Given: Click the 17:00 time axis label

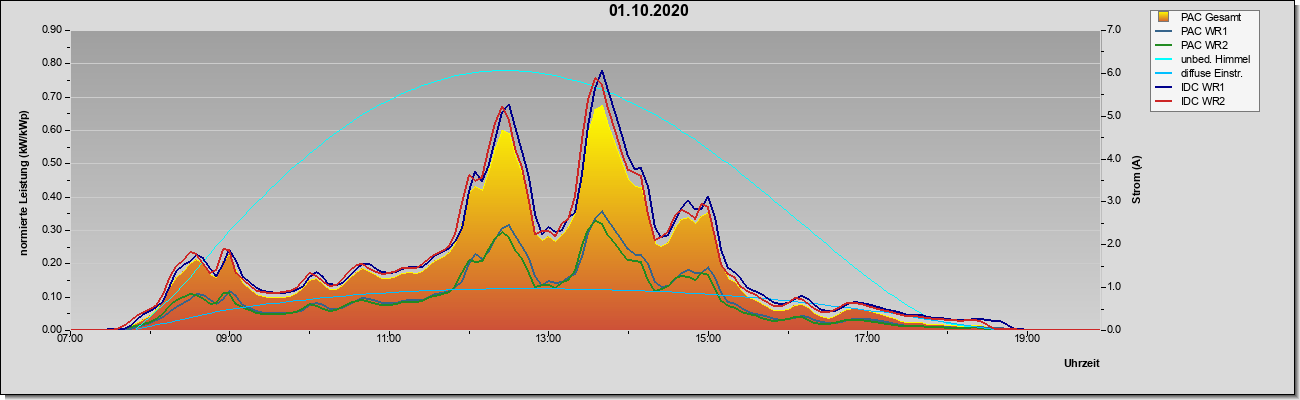Looking at the screenshot, I should coord(867,338).
